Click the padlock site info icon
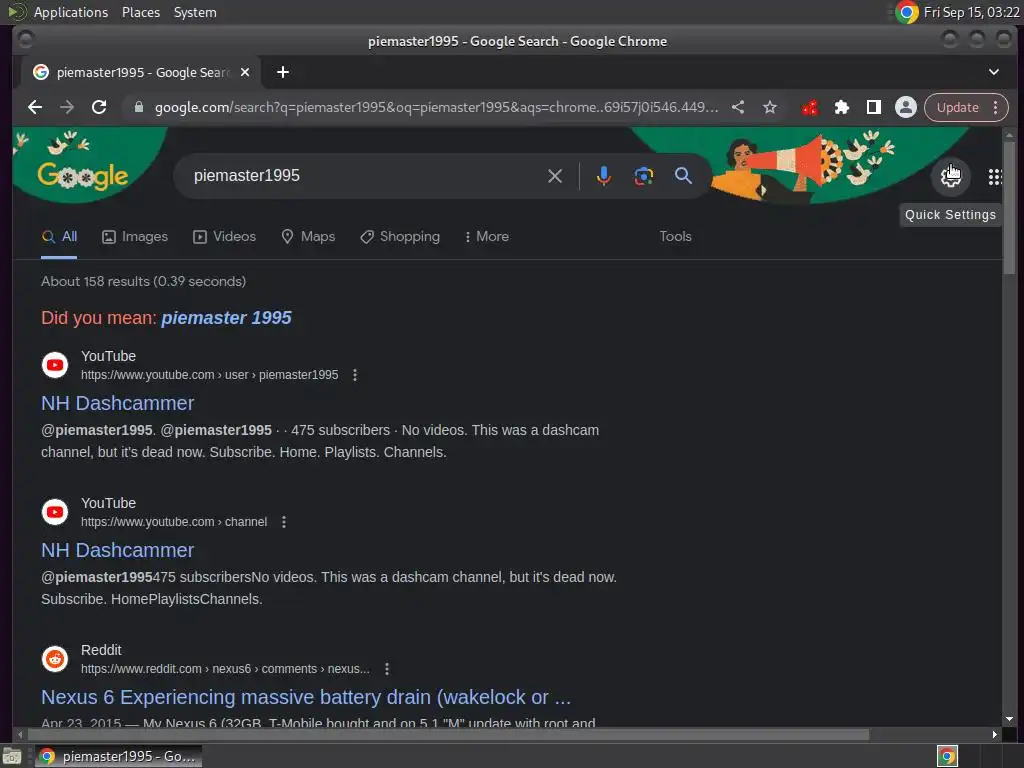This screenshot has width=1024, height=768. tap(138, 107)
